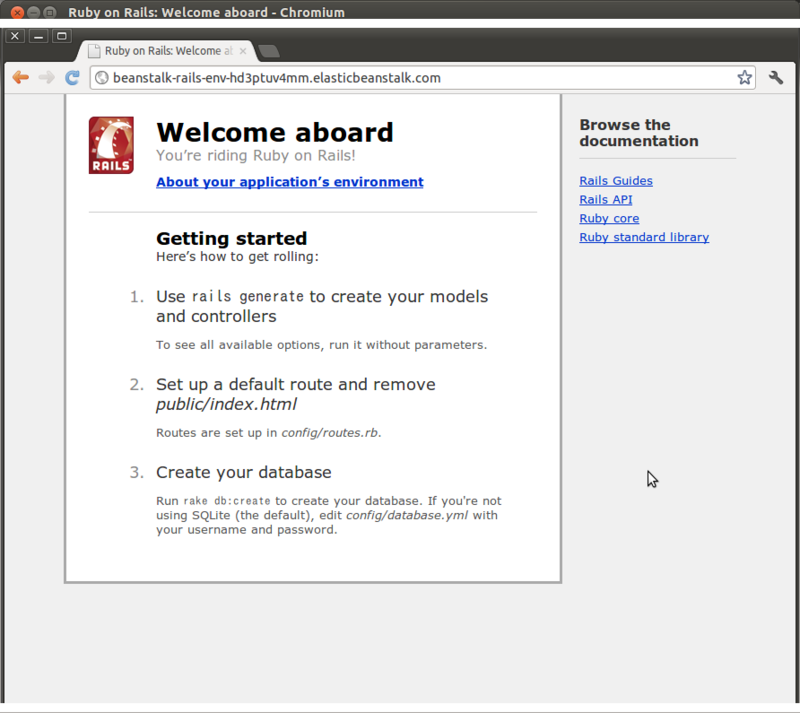
Task: Go back with the orange back arrow
Action: click(x=20, y=78)
